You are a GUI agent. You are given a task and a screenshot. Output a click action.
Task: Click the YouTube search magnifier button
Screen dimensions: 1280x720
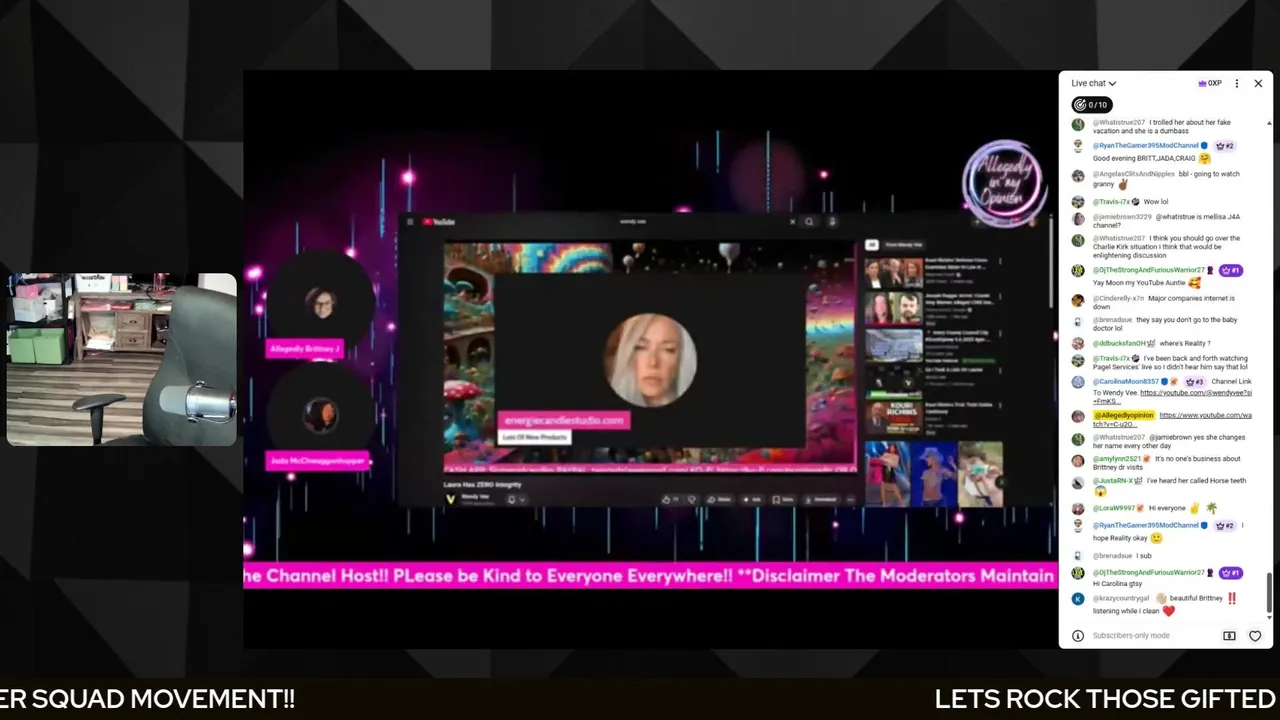point(809,221)
